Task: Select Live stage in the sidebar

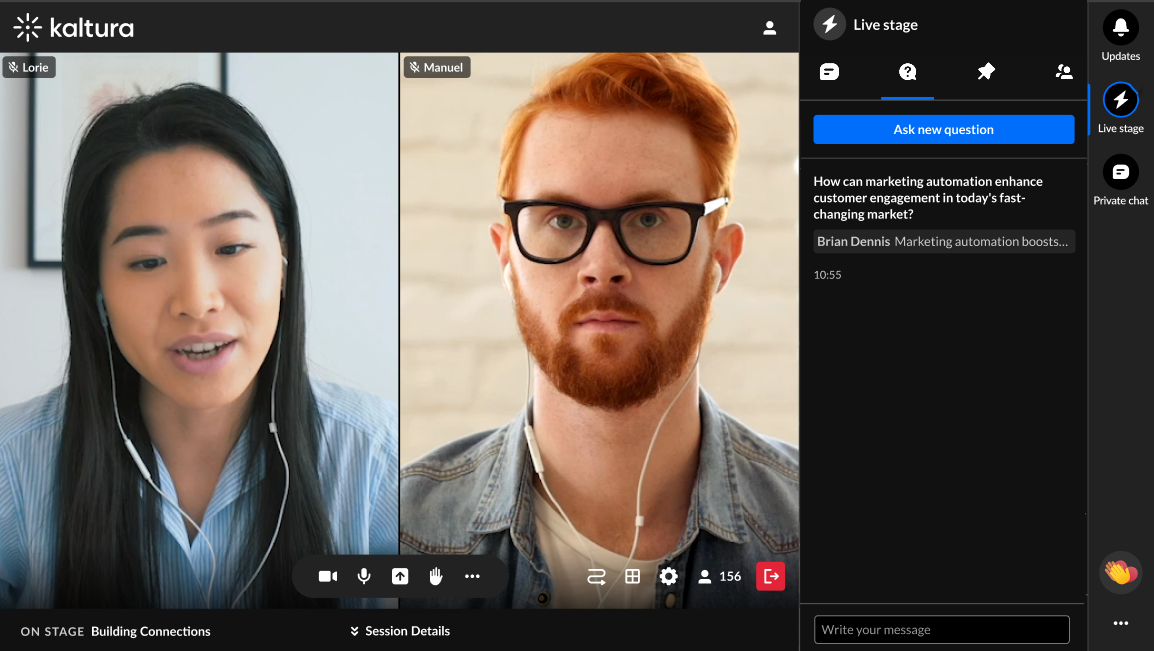Action: click(1120, 108)
